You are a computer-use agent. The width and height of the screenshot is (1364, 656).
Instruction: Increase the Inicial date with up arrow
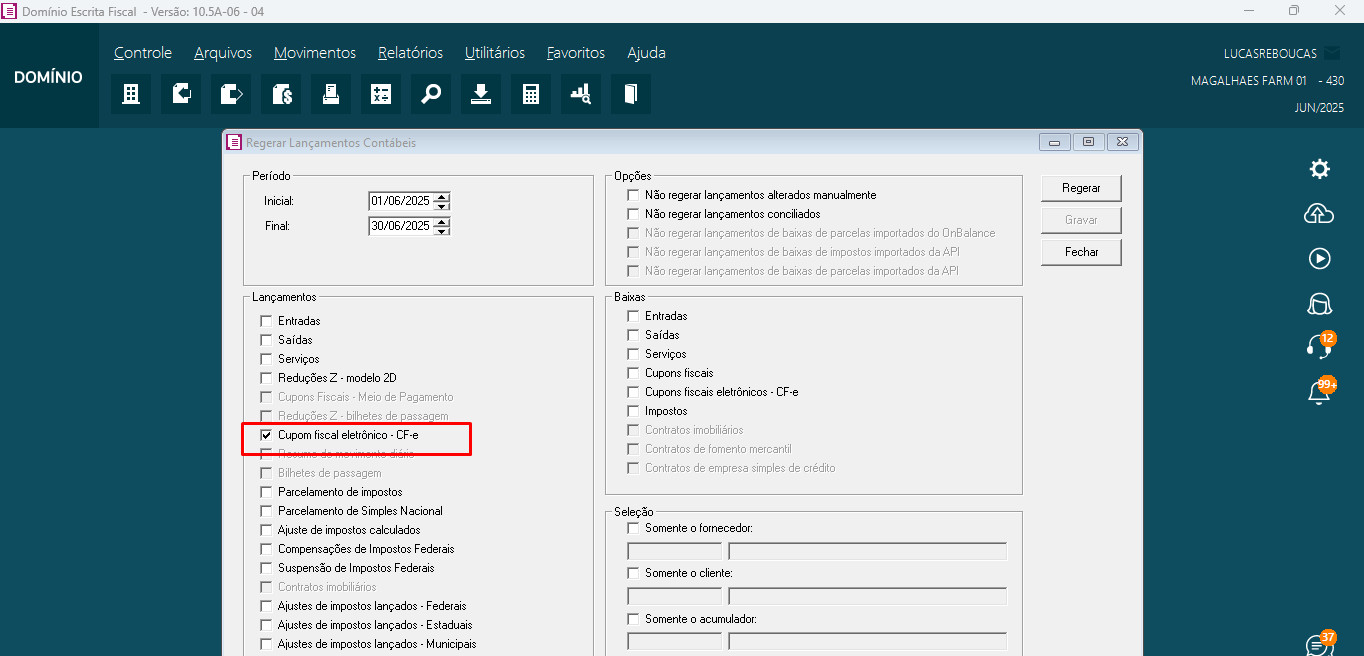coord(442,196)
